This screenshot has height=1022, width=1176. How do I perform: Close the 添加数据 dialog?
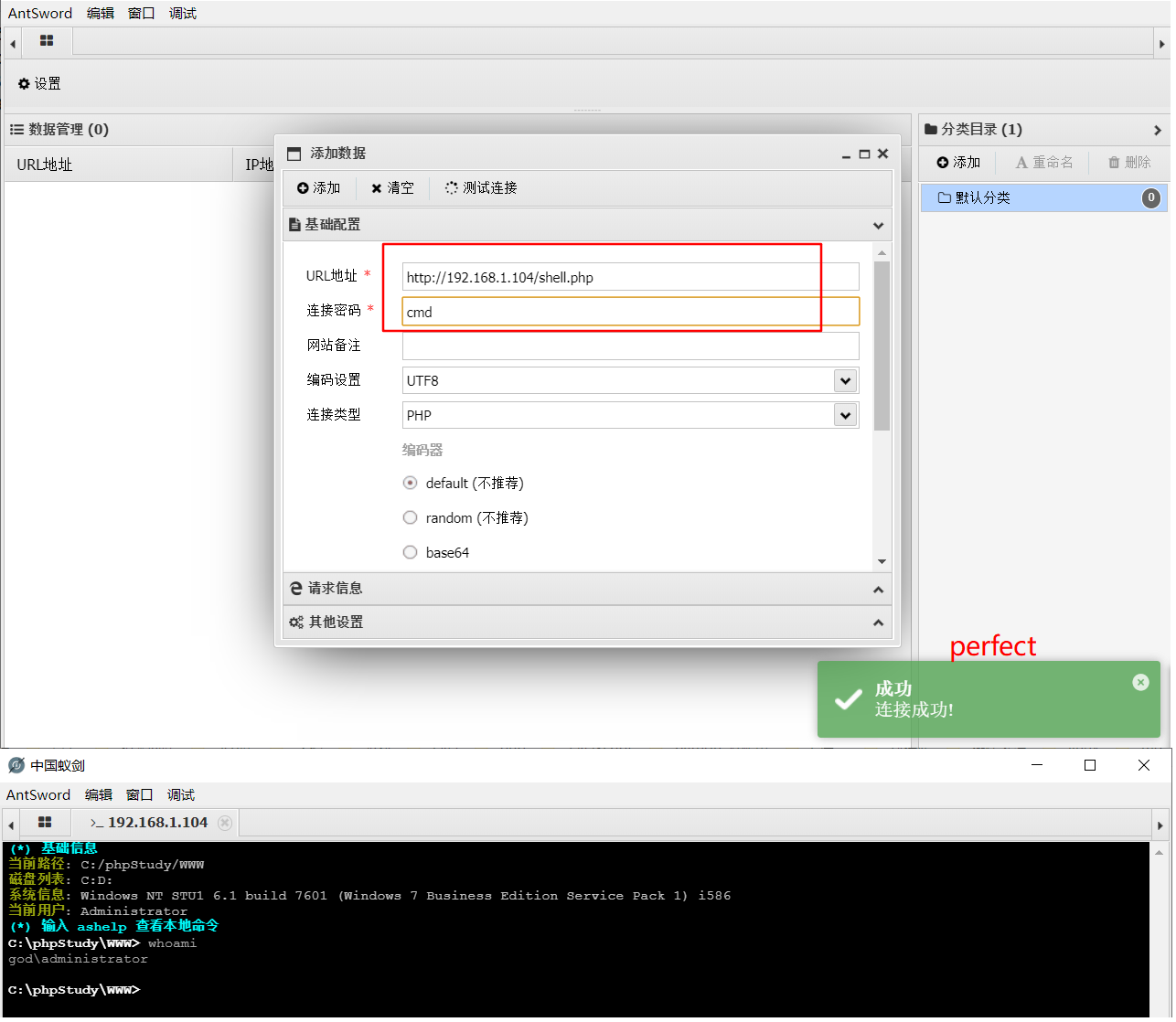click(883, 154)
